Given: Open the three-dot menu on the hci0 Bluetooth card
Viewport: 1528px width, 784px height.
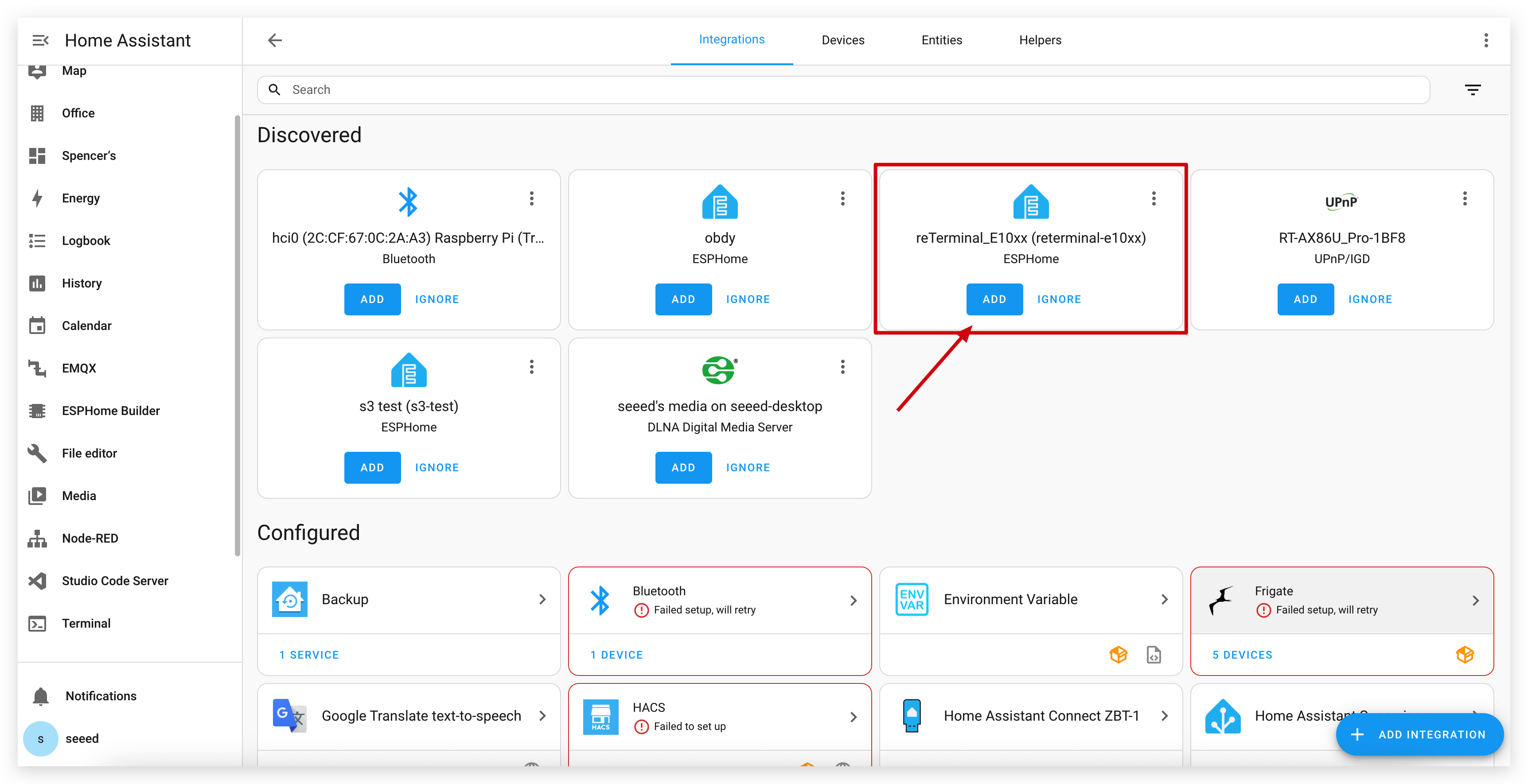Looking at the screenshot, I should tap(531, 199).
